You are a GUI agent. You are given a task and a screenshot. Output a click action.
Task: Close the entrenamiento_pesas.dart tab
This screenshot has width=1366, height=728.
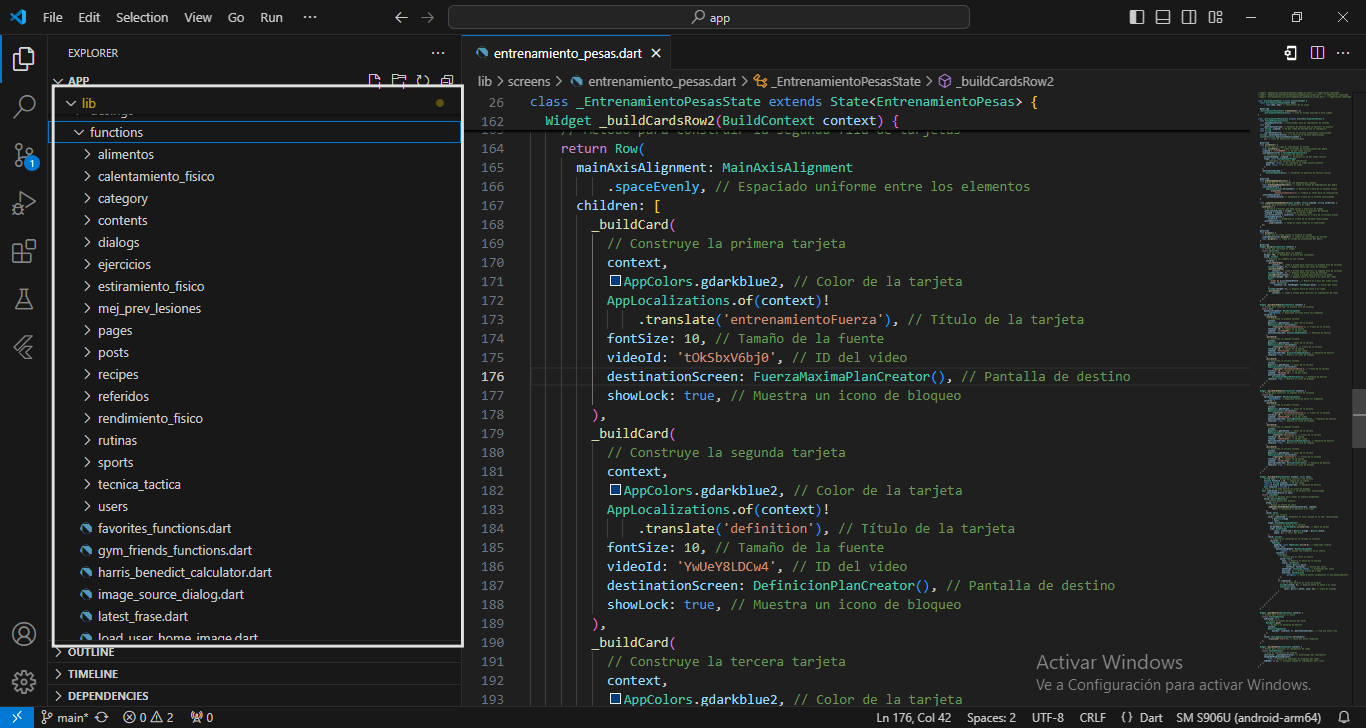pyautogui.click(x=655, y=53)
